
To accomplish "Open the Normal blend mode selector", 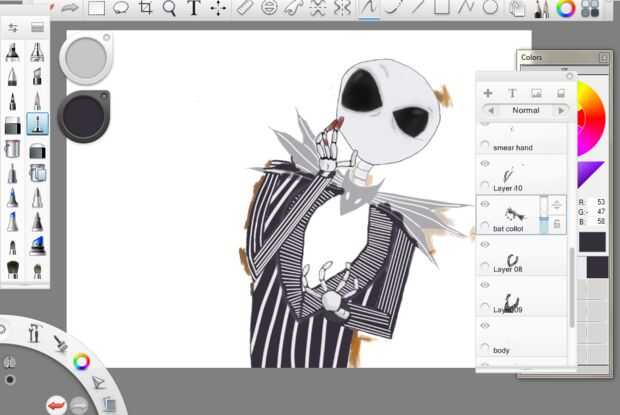I will (525, 110).
